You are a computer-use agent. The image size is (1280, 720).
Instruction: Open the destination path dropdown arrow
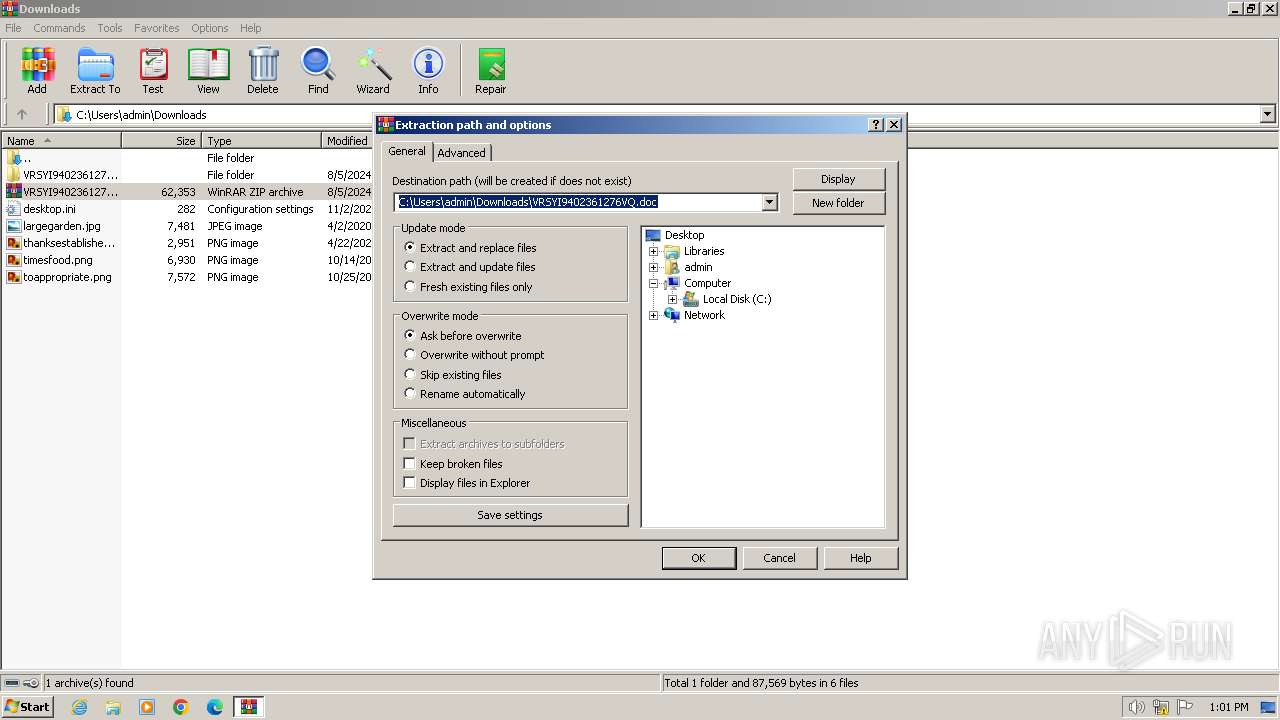(769, 202)
